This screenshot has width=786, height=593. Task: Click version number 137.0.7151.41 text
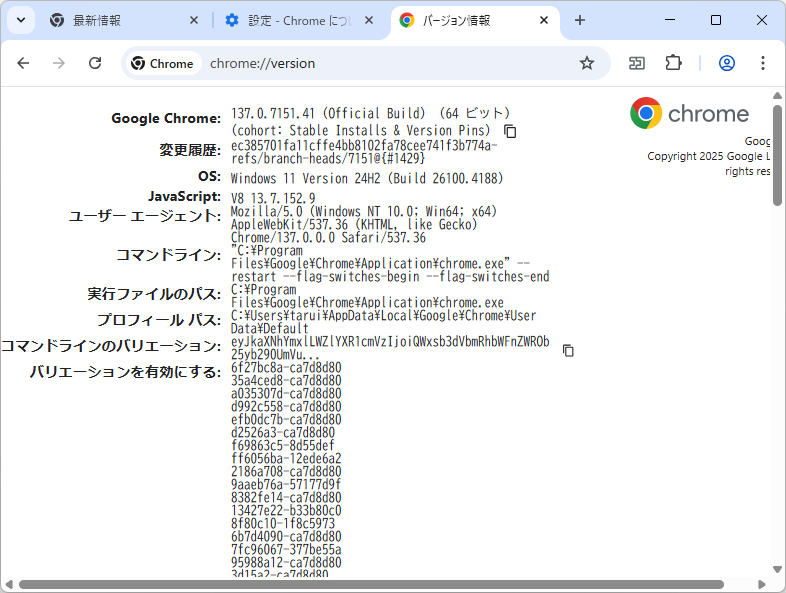coord(273,113)
